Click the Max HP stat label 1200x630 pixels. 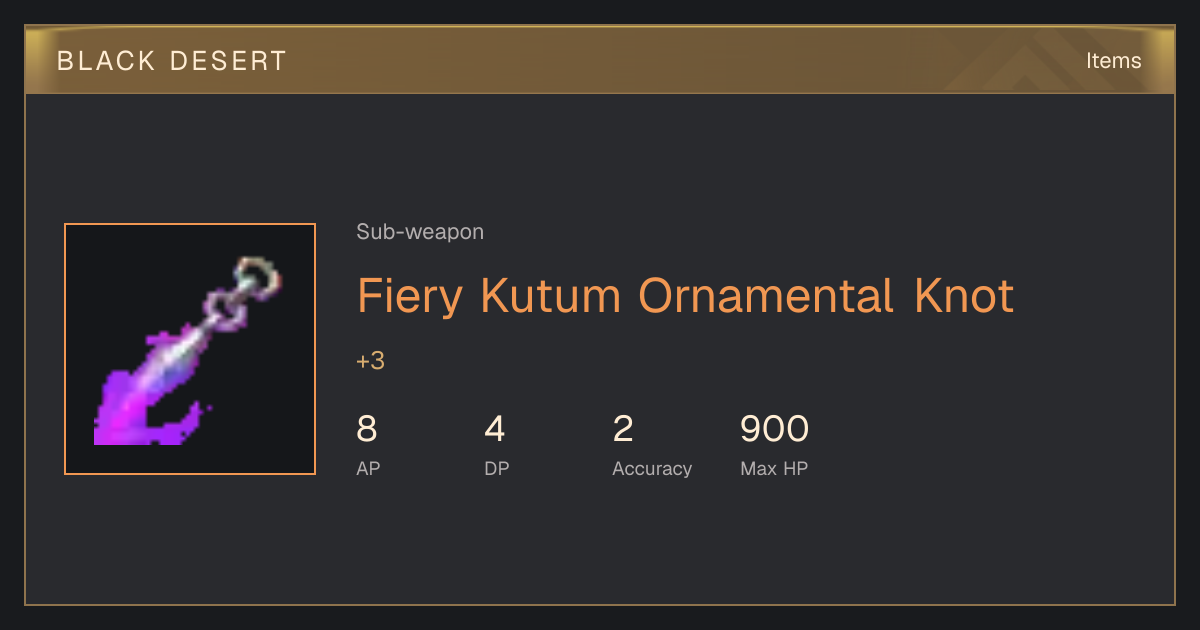coord(774,469)
